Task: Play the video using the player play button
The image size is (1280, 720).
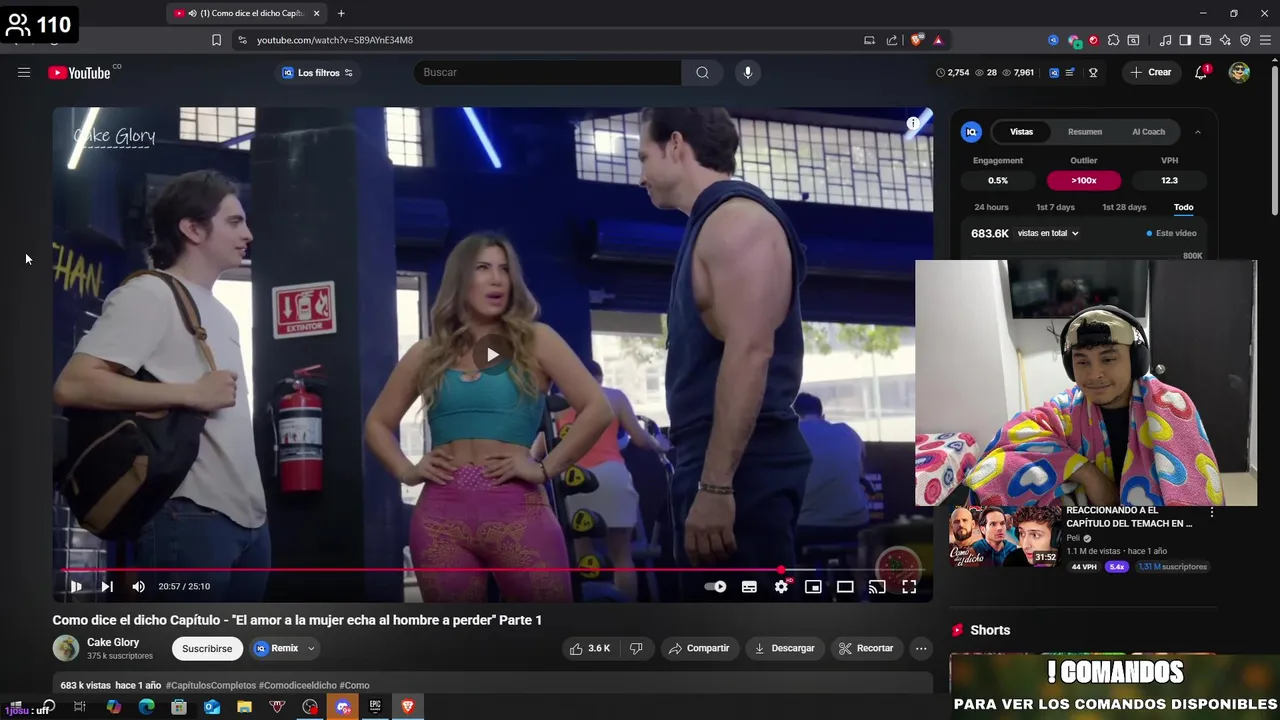Action: click(76, 587)
